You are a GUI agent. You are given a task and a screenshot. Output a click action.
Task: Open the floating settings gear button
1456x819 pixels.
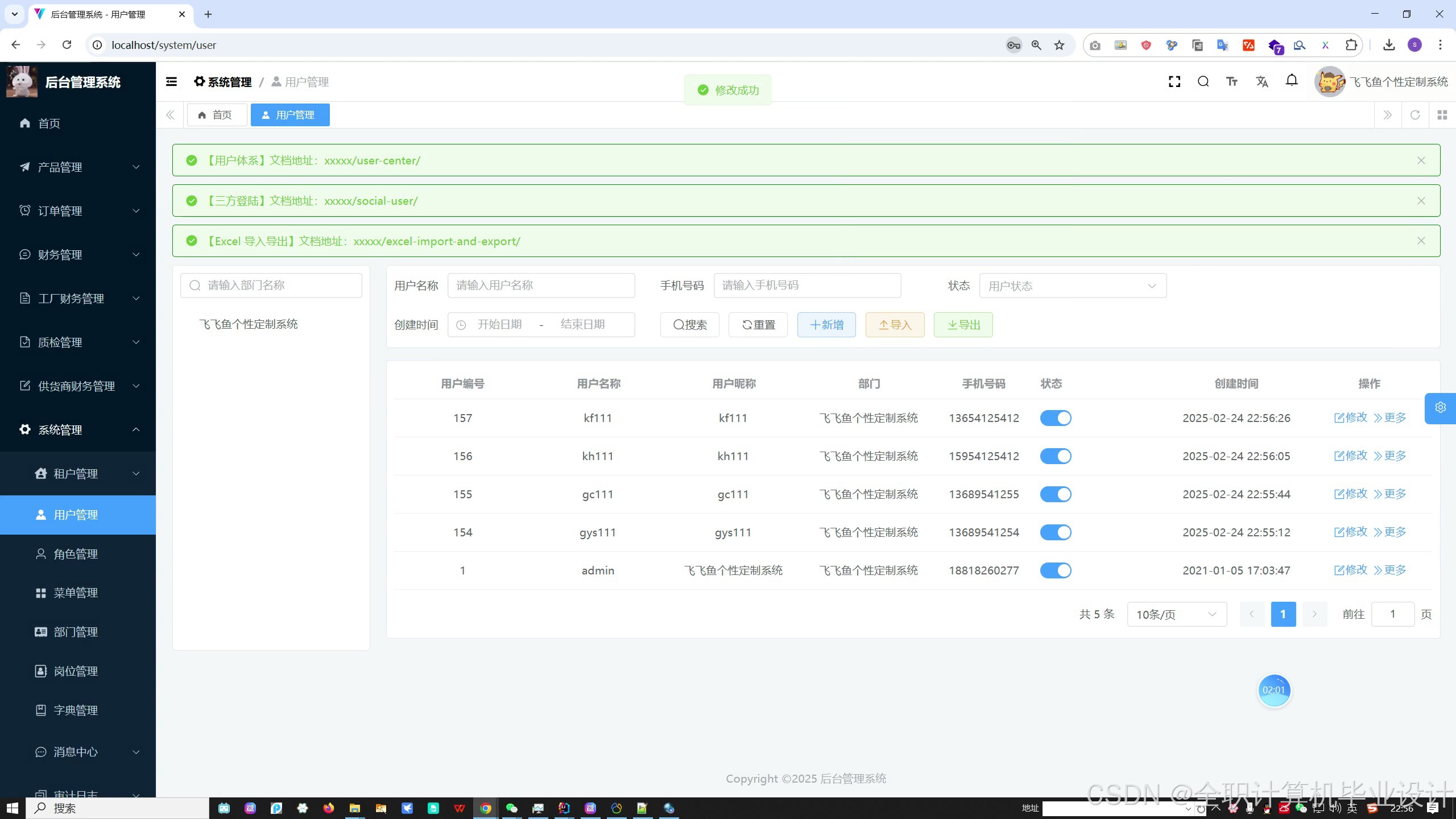pos(1440,408)
